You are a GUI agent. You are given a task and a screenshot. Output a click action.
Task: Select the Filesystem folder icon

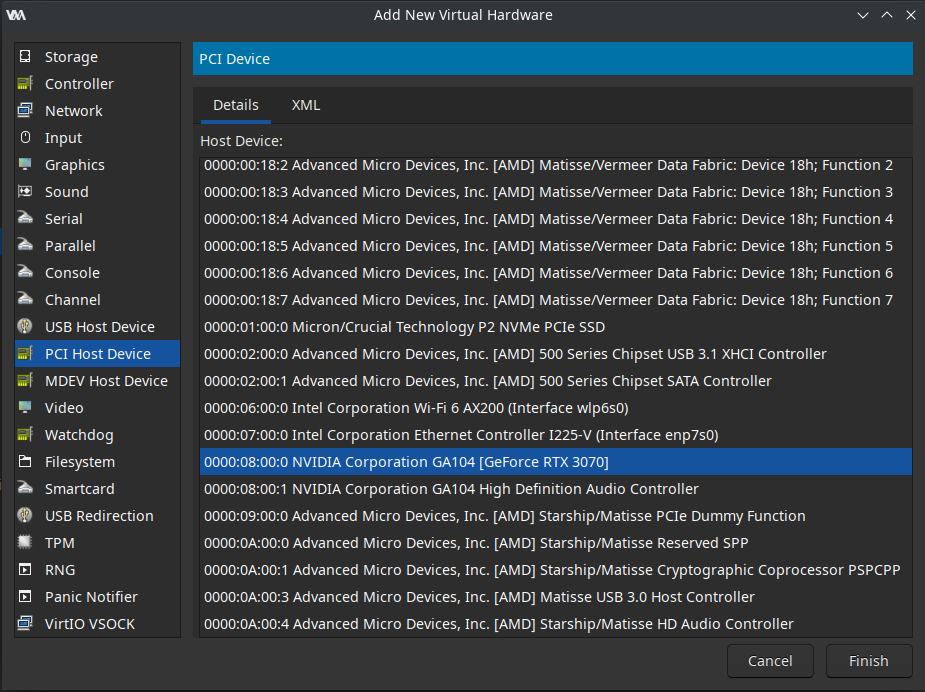click(25, 462)
